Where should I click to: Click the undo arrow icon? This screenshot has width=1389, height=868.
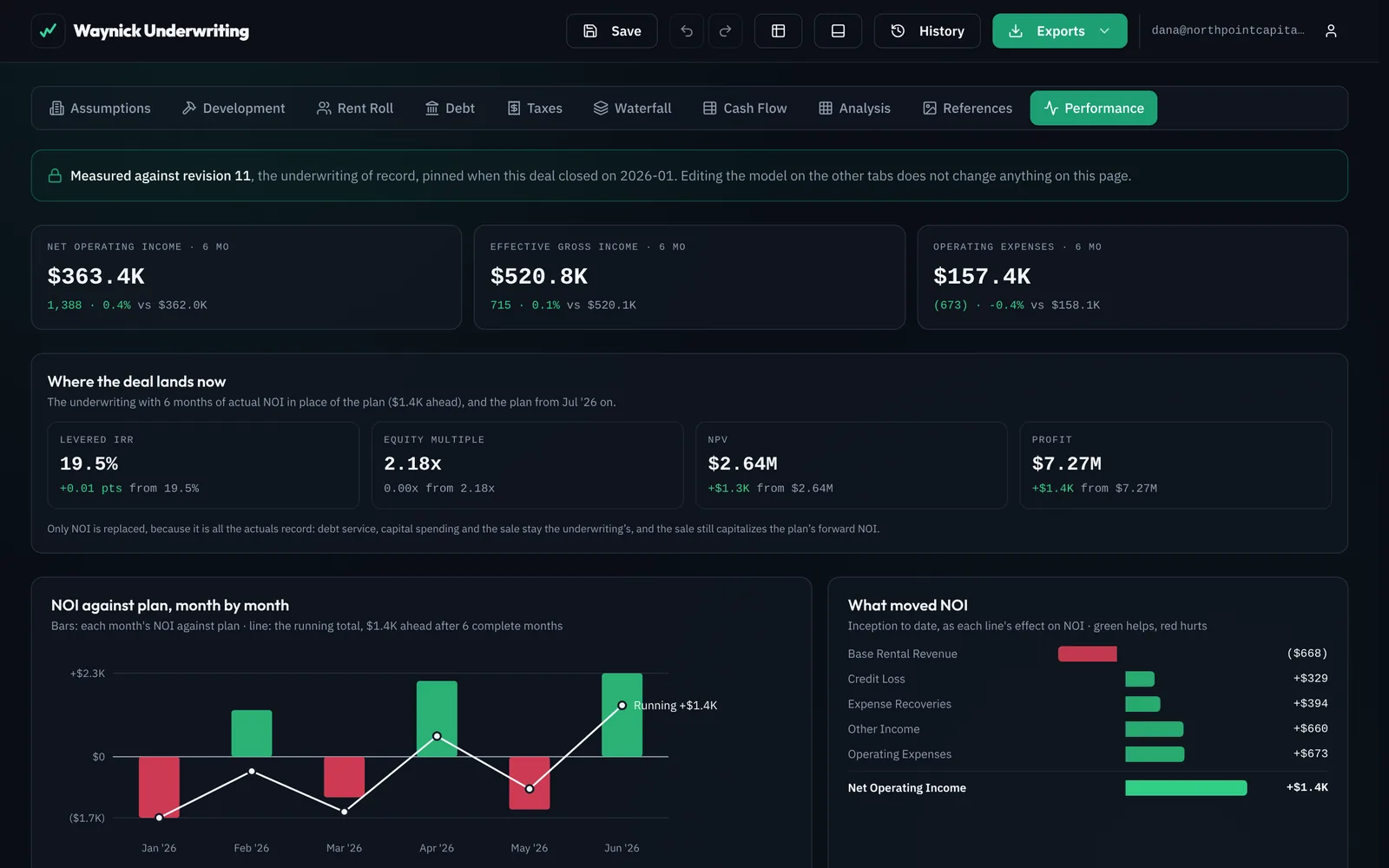[687, 30]
